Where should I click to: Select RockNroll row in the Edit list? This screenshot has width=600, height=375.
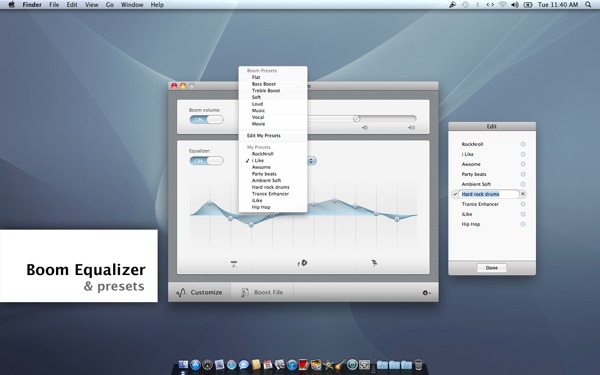pos(492,144)
